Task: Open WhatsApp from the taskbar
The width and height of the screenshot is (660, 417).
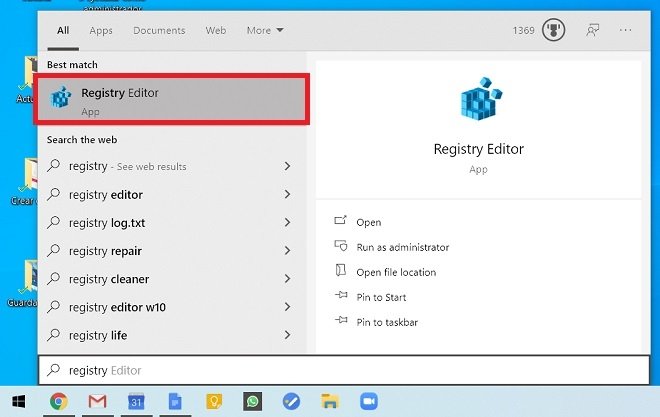Action: pyautogui.click(x=253, y=402)
